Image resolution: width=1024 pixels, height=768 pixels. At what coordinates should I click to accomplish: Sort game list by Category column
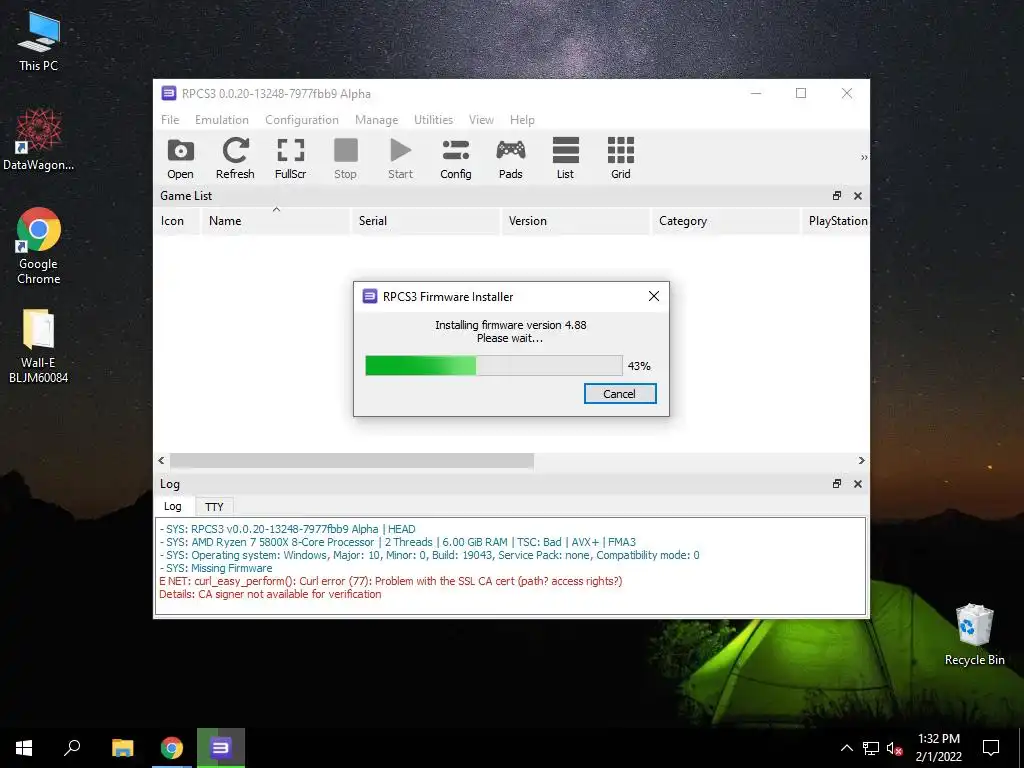(x=726, y=221)
